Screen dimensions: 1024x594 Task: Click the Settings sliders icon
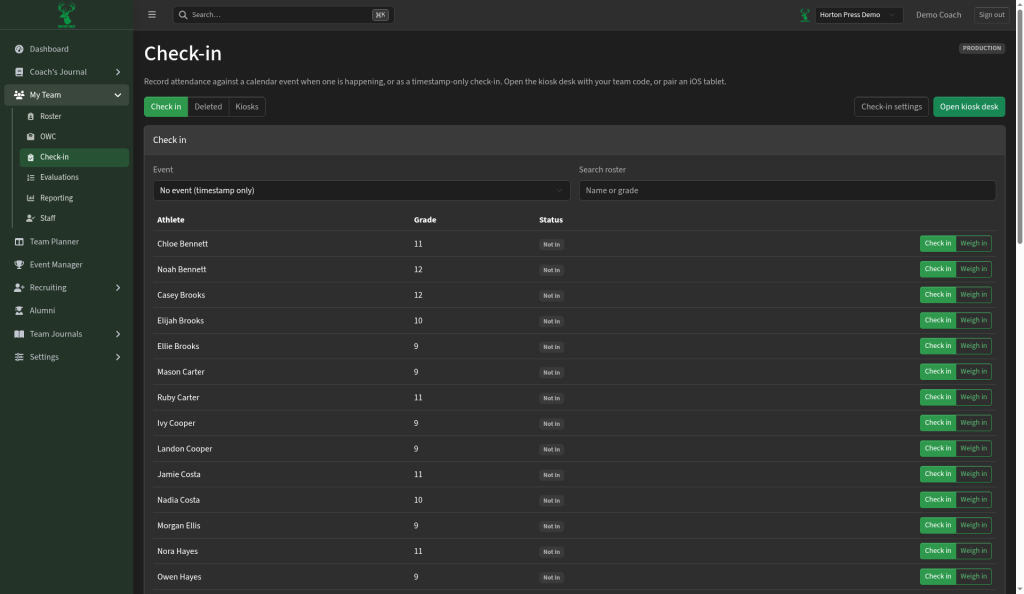coord(19,357)
